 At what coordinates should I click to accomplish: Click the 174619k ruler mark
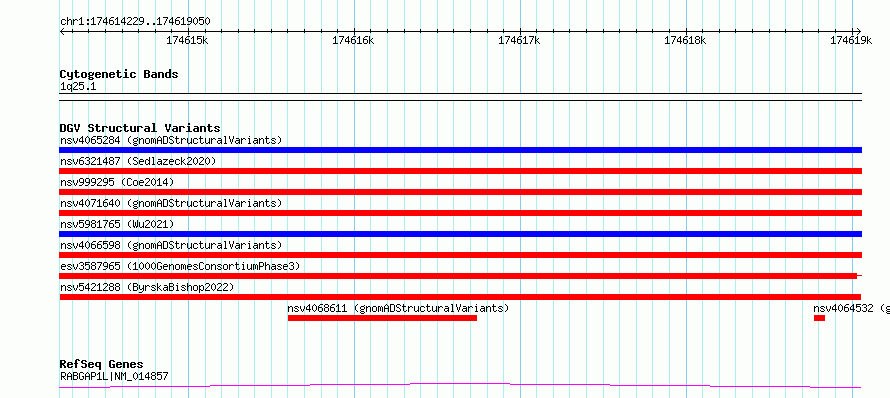(851, 40)
